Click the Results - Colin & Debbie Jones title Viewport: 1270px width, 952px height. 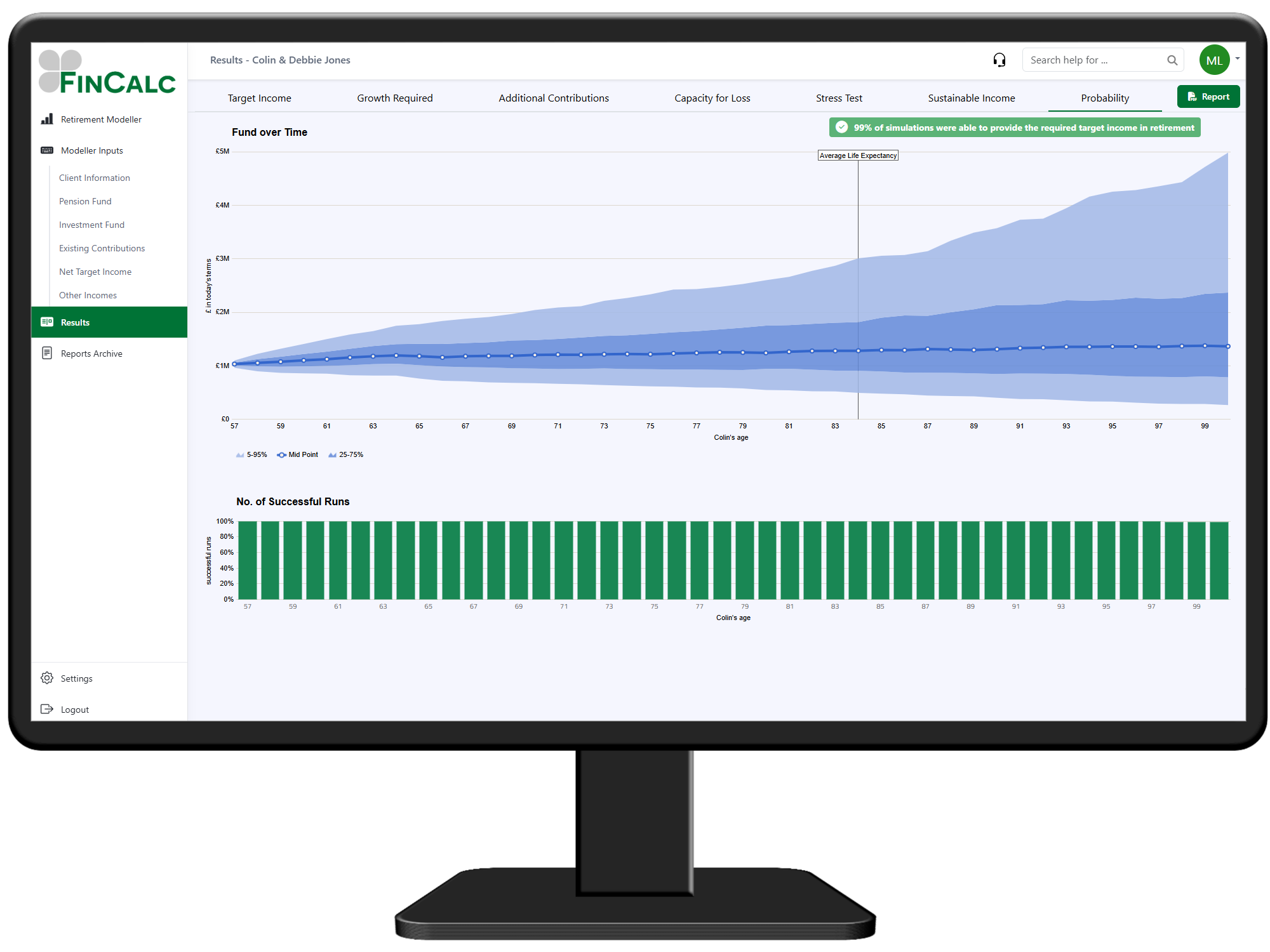(280, 60)
